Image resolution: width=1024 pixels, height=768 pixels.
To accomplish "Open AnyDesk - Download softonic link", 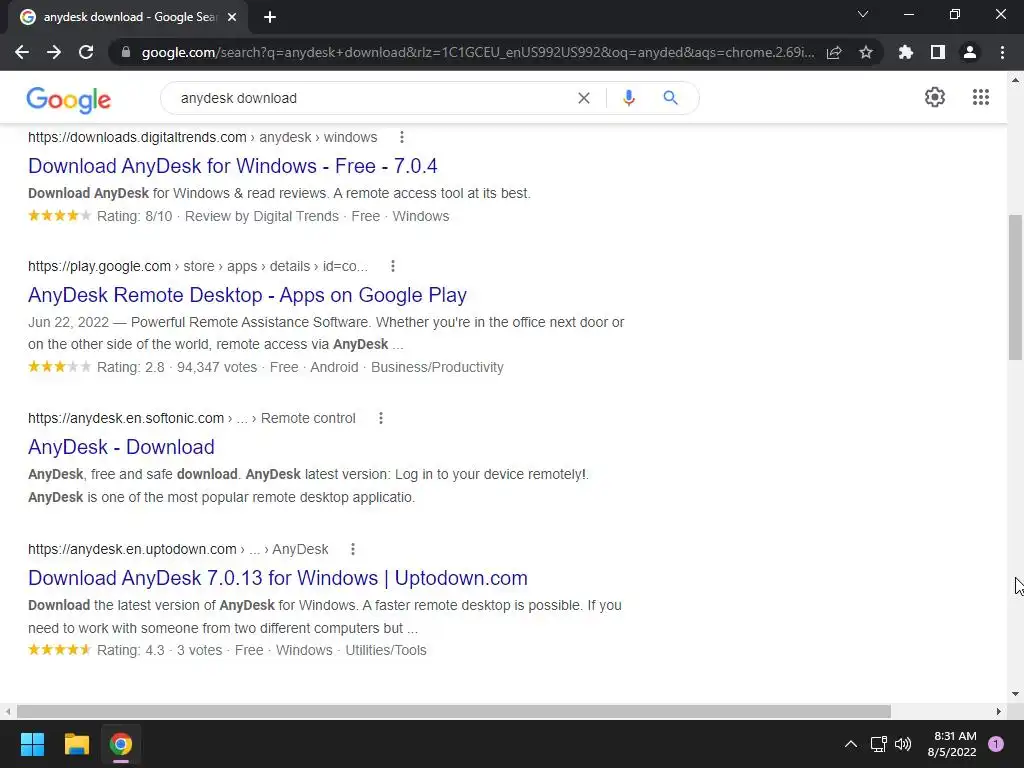I will (121, 447).
